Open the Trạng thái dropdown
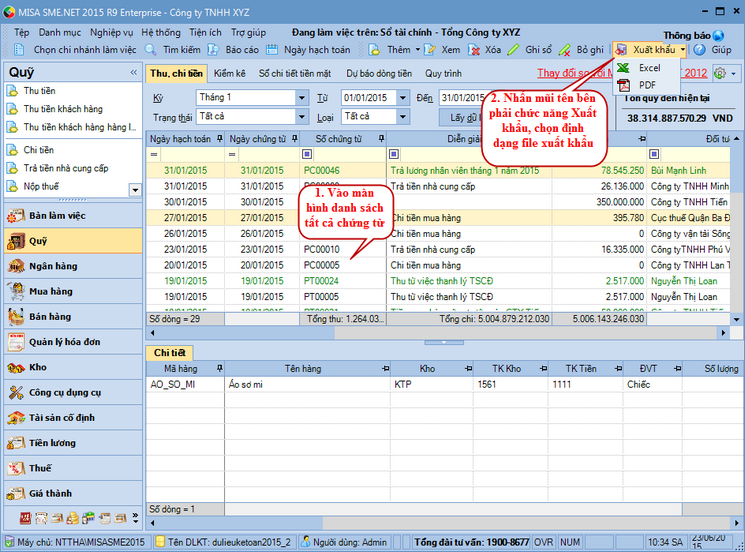Screen dimensions: 745x552 (x=302, y=116)
